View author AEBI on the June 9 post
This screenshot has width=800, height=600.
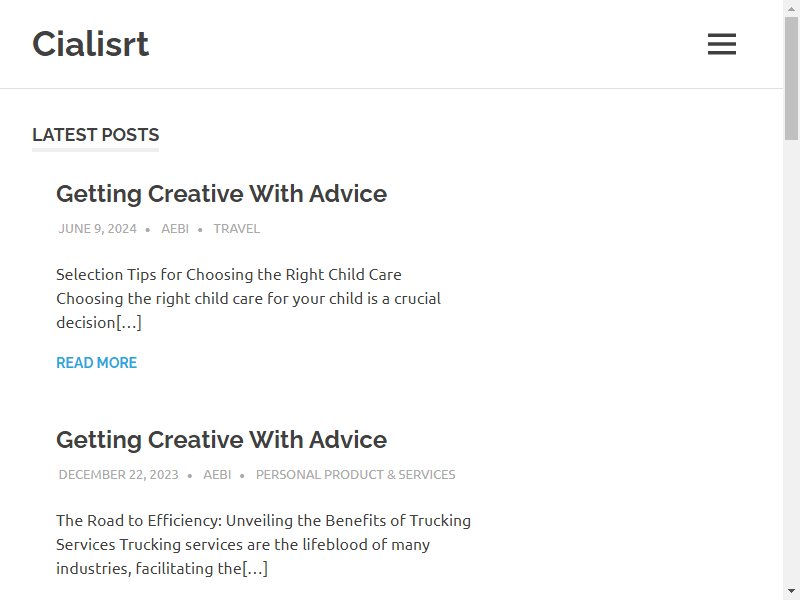[x=175, y=229]
